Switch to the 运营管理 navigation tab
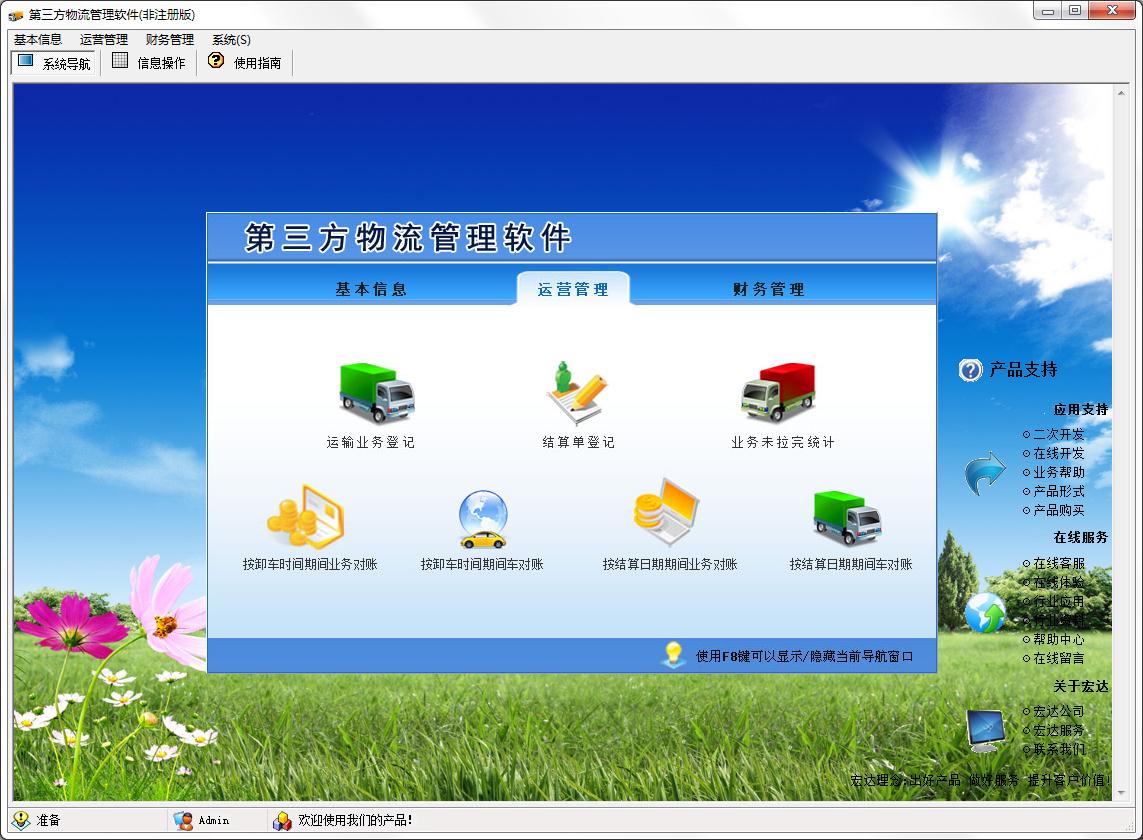Image resolution: width=1143 pixels, height=840 pixels. pyautogui.click(x=573, y=289)
